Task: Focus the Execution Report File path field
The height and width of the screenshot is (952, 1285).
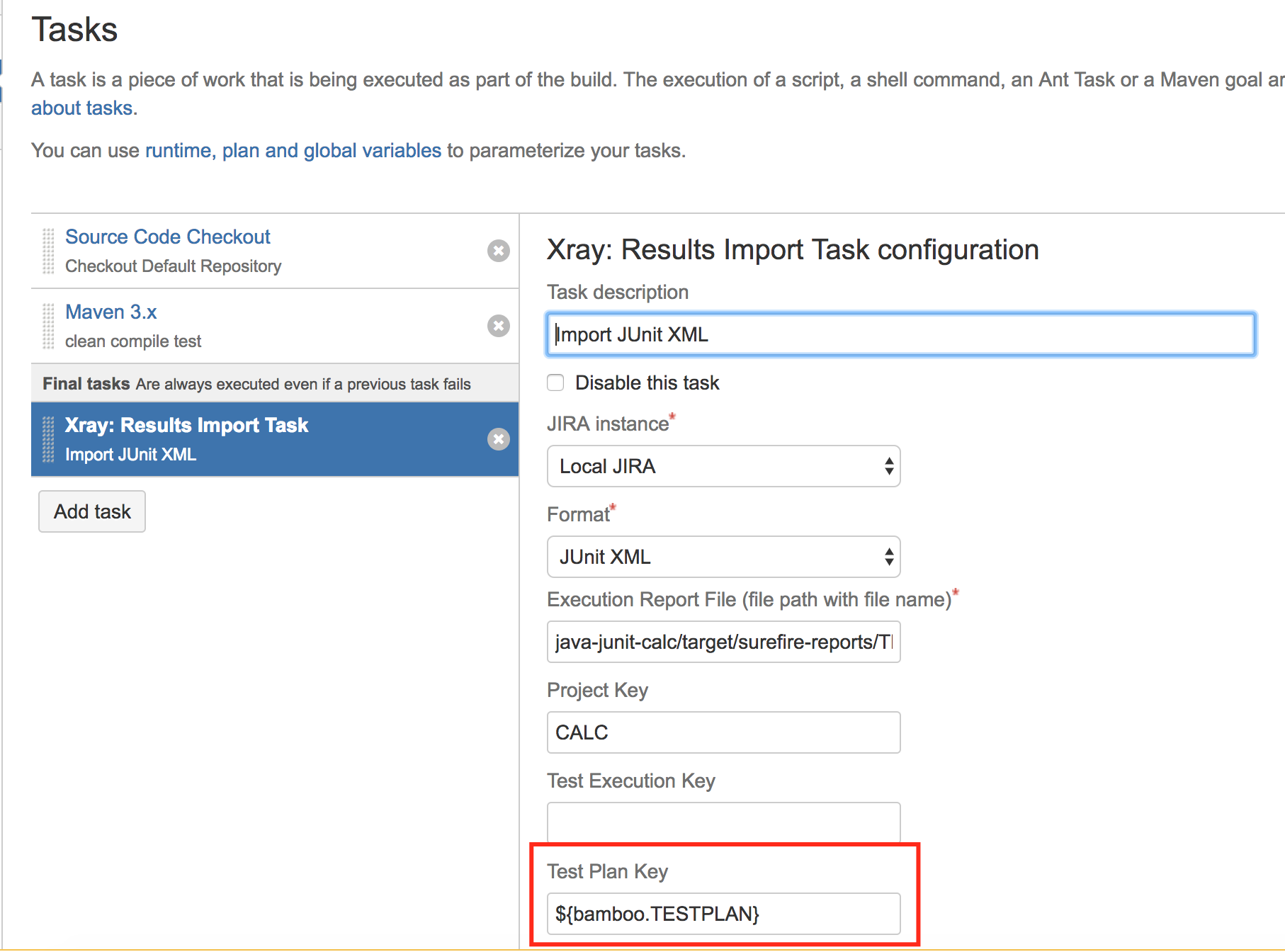Action: (x=723, y=642)
